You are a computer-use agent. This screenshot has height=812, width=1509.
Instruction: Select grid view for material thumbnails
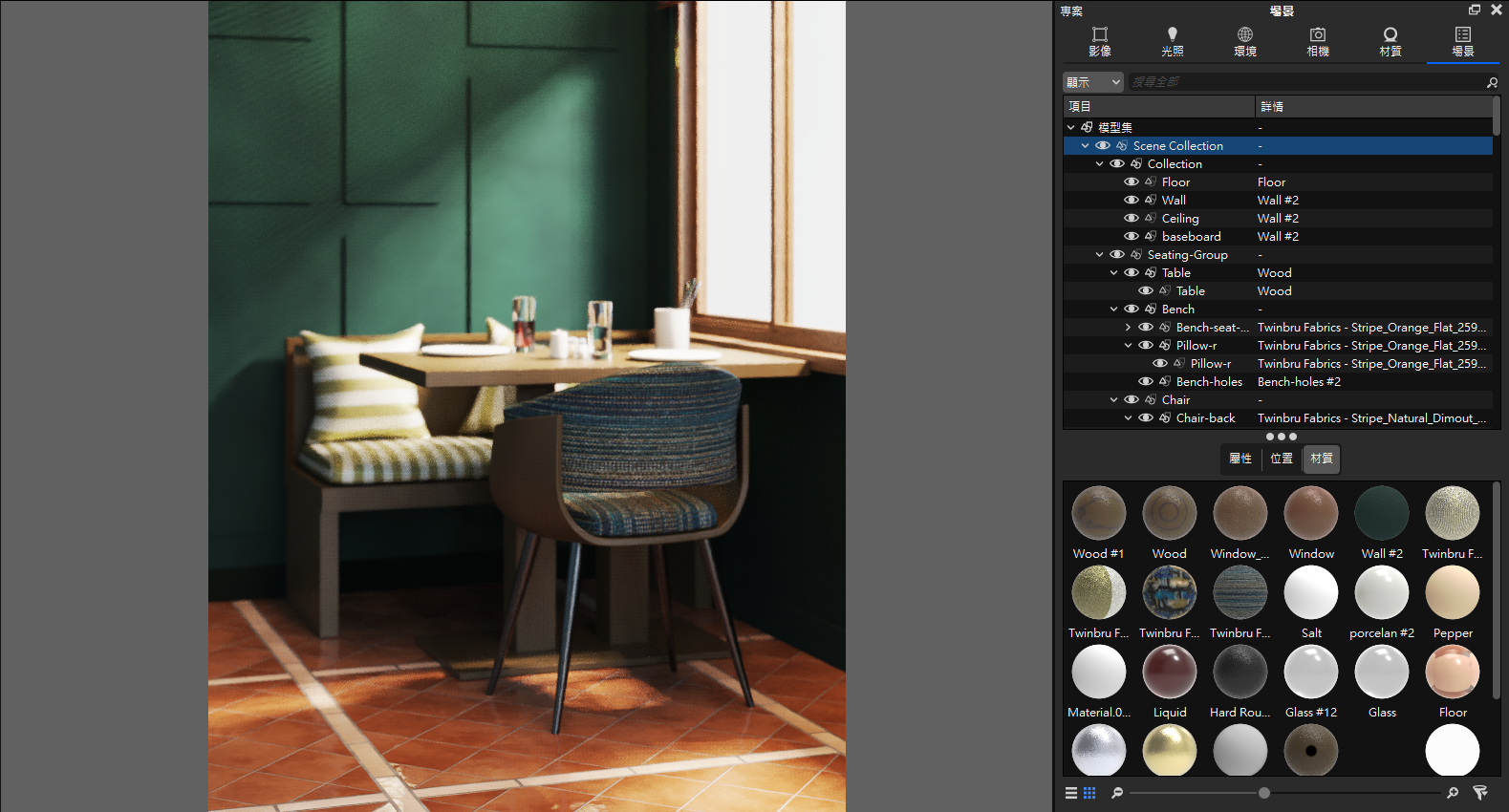click(x=1089, y=793)
